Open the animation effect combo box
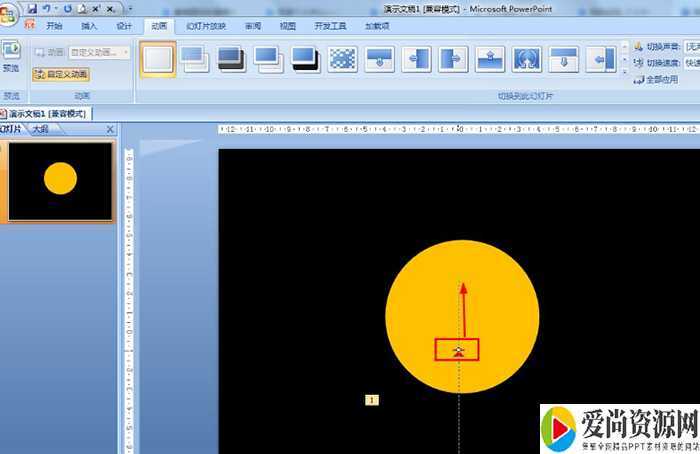The width and height of the screenshot is (700, 454). click(x=98, y=52)
